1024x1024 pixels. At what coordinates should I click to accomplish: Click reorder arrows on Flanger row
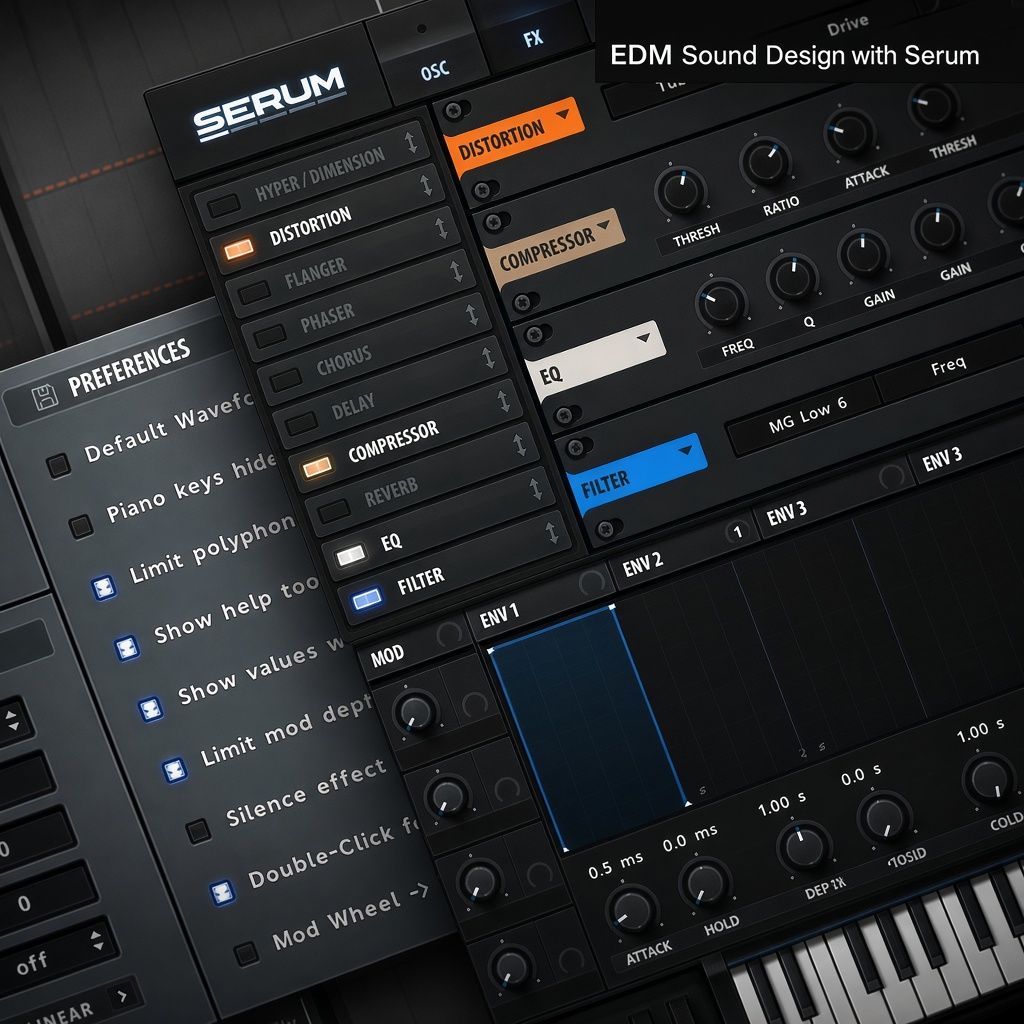click(441, 227)
